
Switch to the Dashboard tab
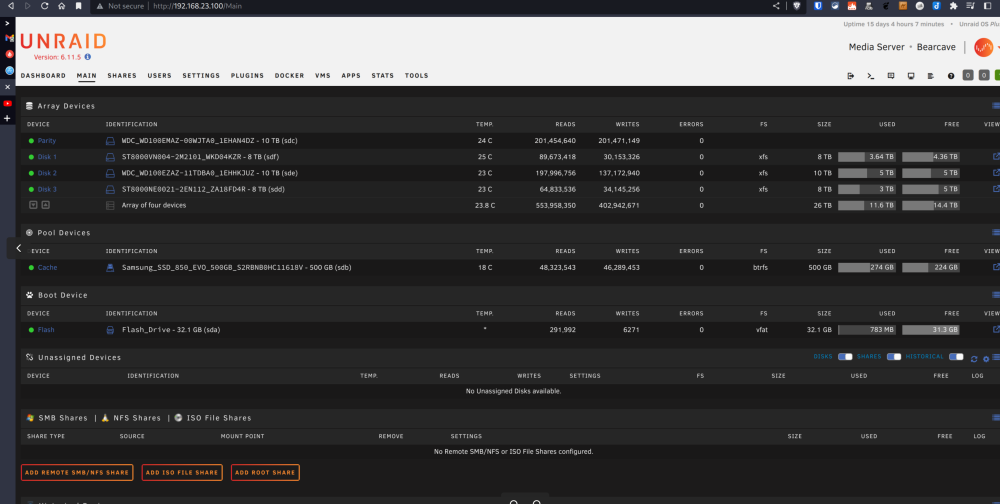tap(43, 75)
